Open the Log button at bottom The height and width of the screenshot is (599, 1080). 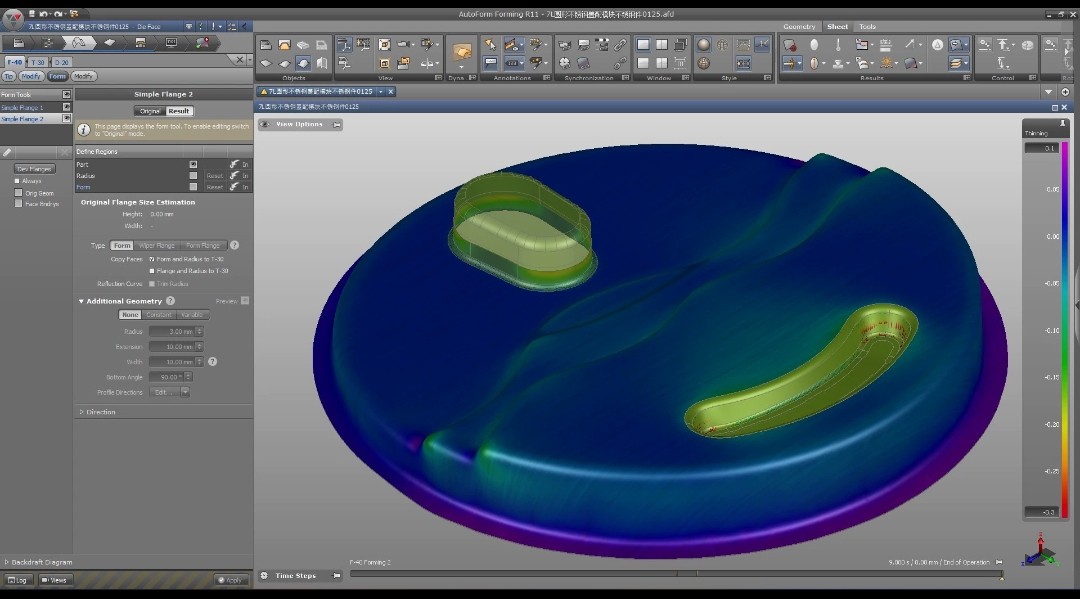(x=18, y=580)
